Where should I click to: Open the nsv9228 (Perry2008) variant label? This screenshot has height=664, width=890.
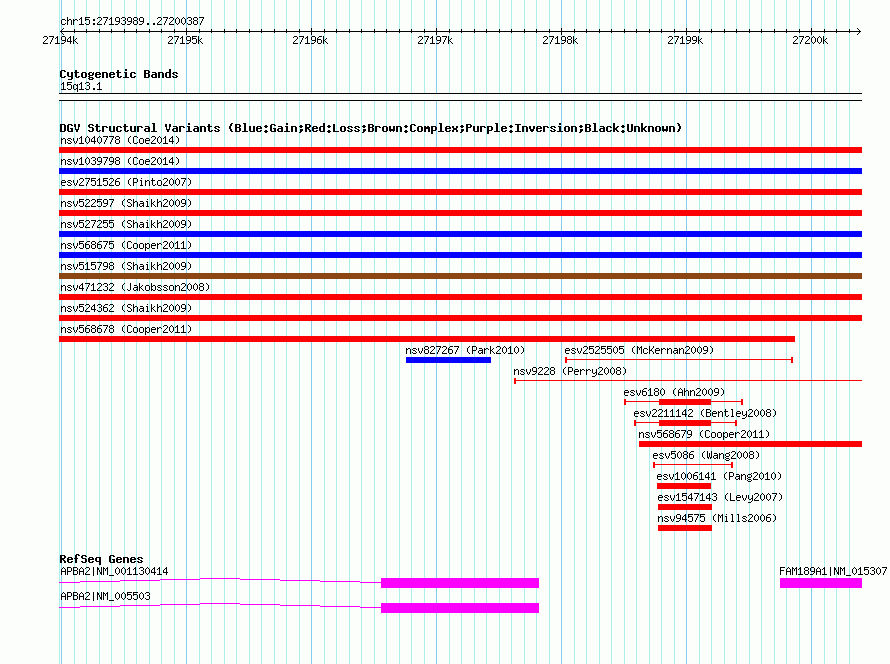570,371
